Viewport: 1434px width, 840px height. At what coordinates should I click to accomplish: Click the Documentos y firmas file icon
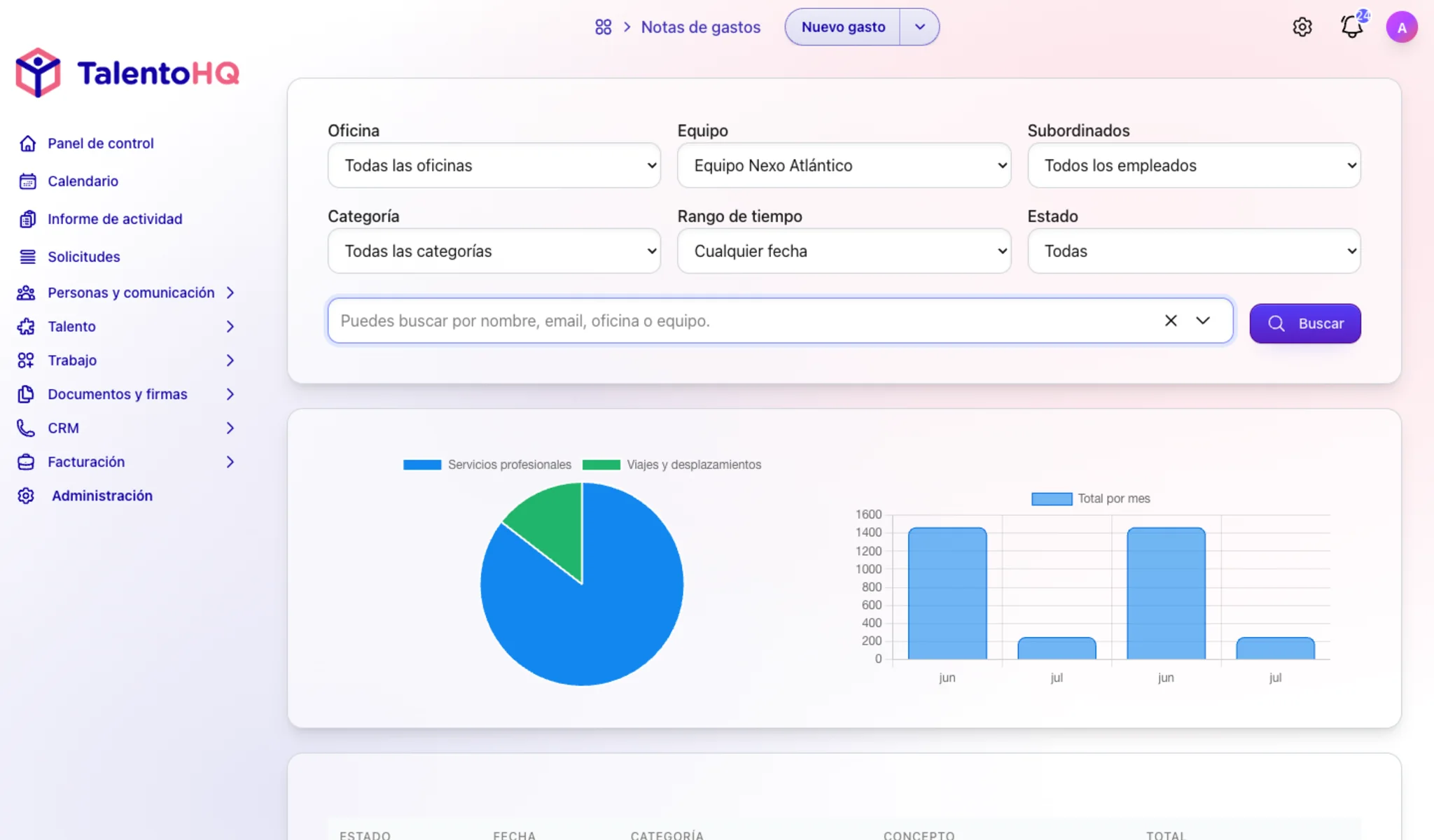[x=26, y=394]
